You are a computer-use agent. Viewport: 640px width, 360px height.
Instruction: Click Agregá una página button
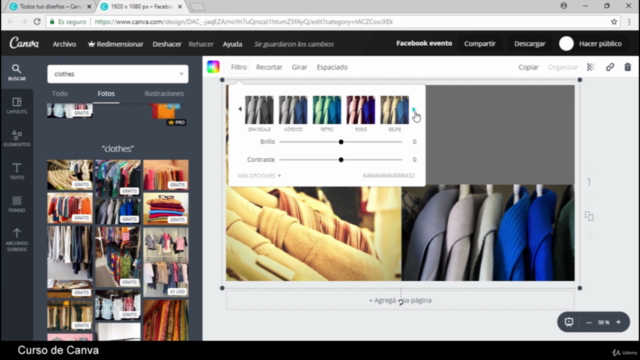(x=400, y=300)
